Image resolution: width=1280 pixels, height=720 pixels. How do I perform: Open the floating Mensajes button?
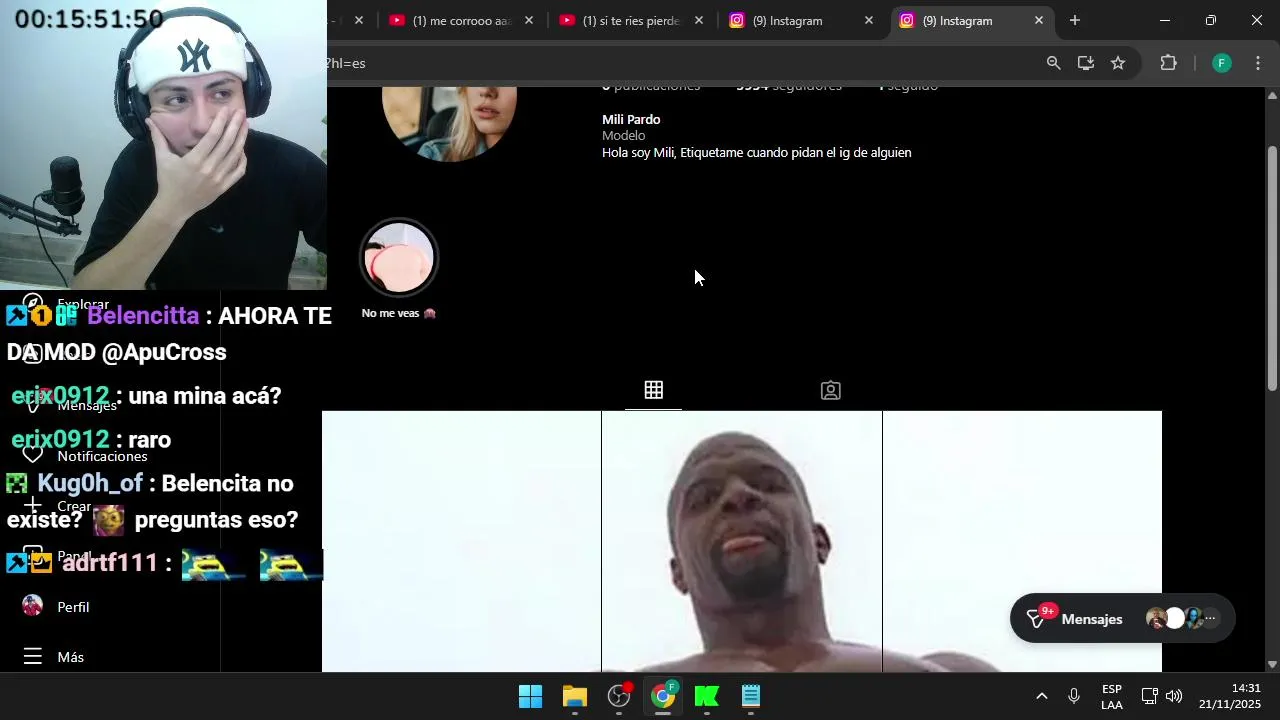coord(1122,619)
